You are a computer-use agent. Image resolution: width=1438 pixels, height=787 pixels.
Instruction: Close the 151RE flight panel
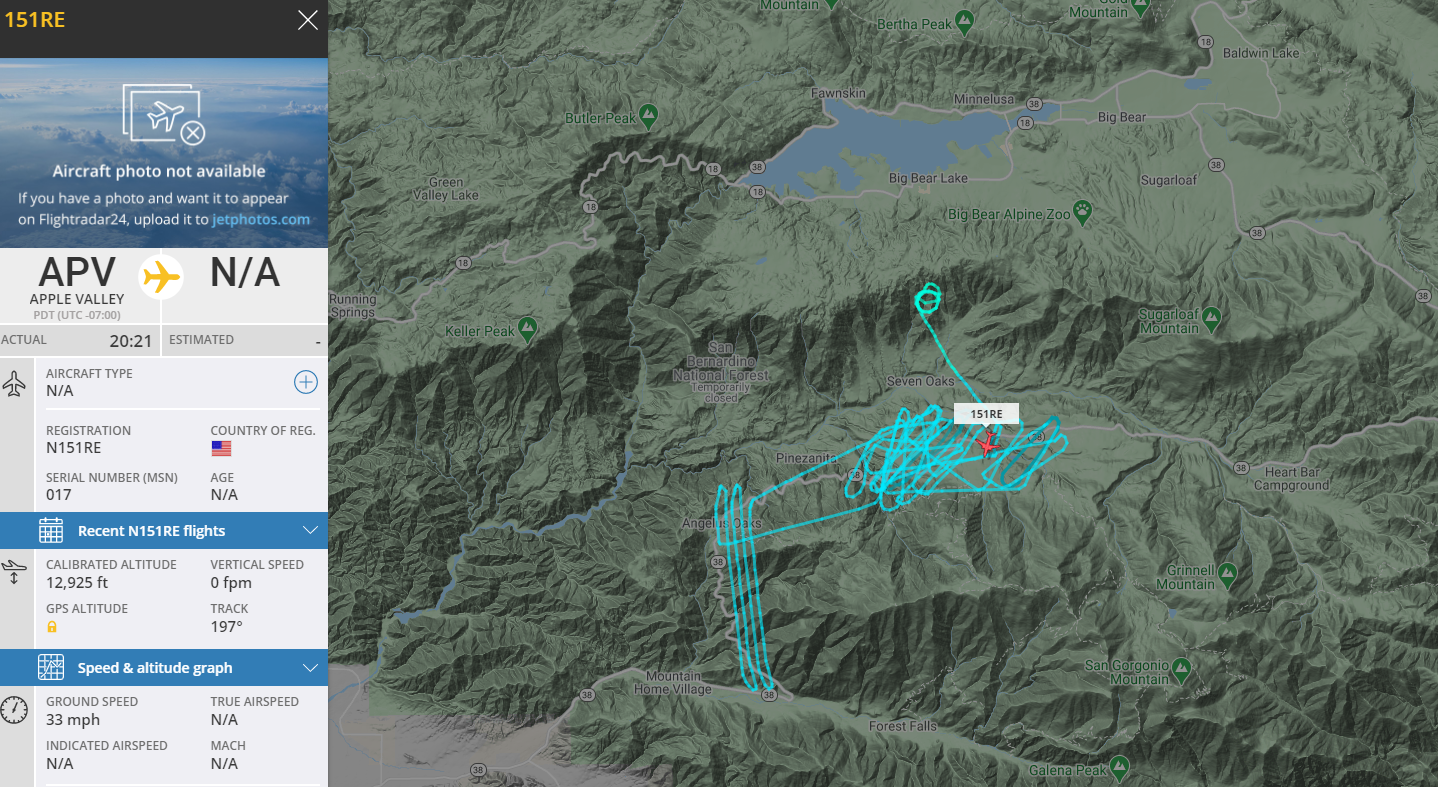tap(308, 20)
